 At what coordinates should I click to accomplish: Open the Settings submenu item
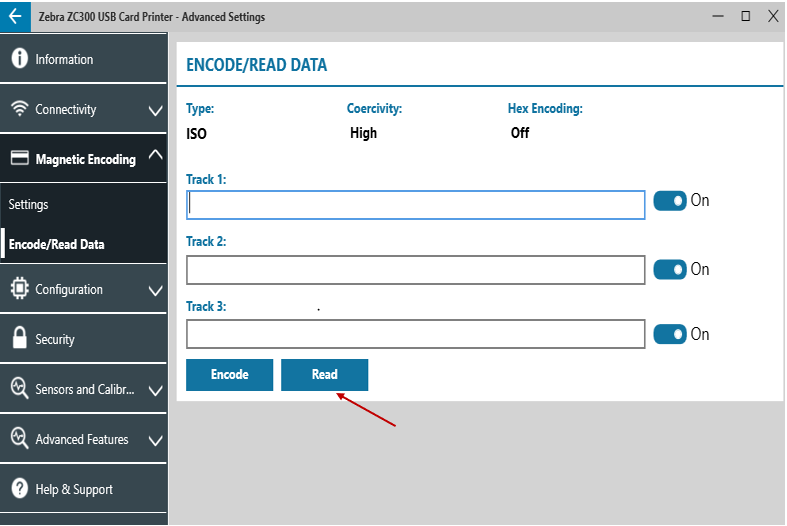point(29,204)
